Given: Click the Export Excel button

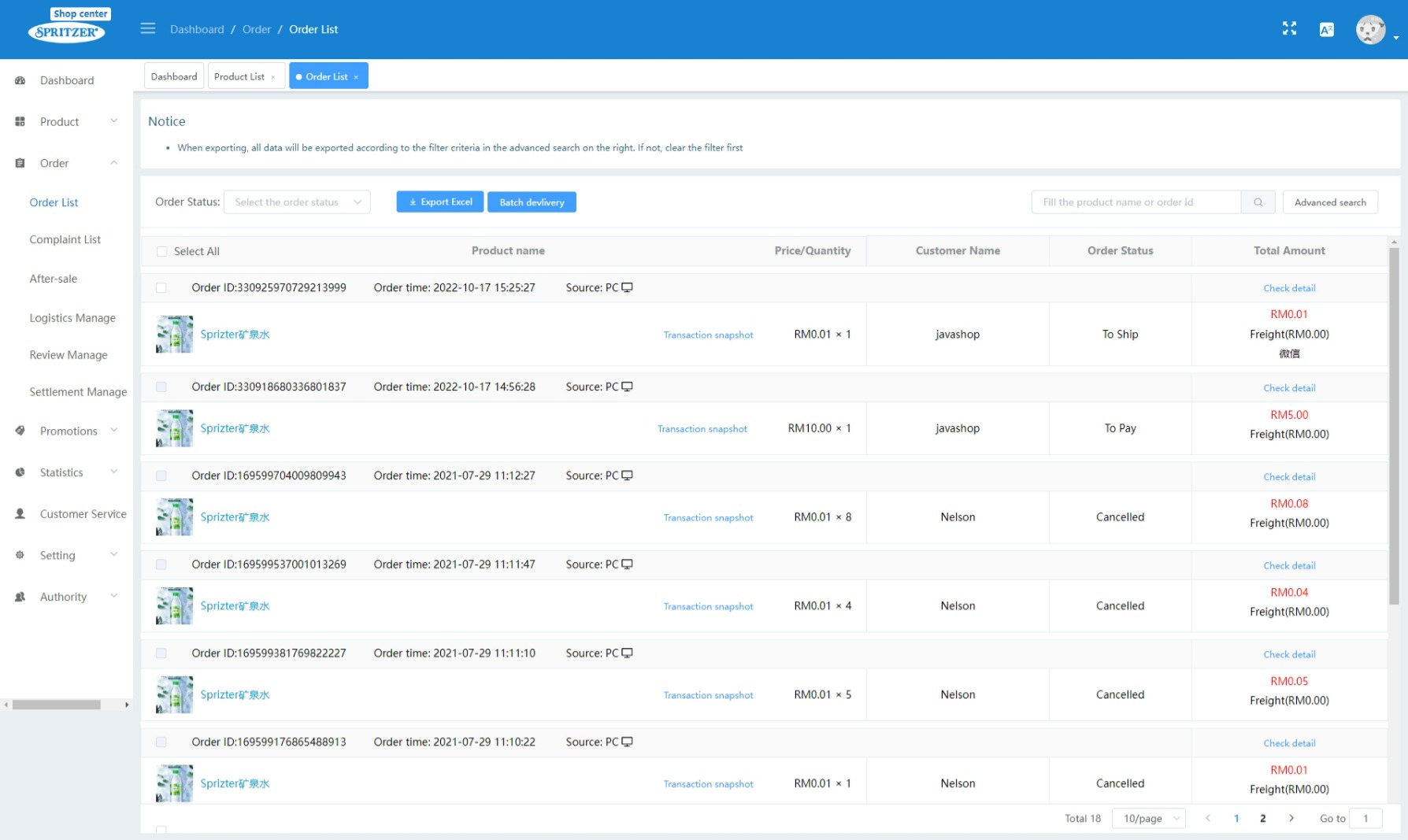Looking at the screenshot, I should [x=440, y=202].
